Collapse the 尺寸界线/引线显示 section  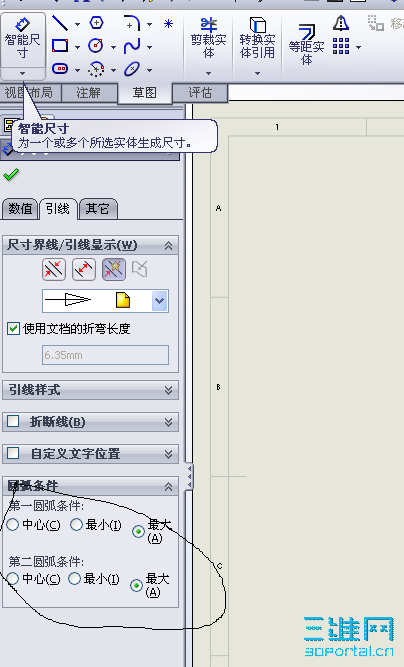click(x=168, y=245)
